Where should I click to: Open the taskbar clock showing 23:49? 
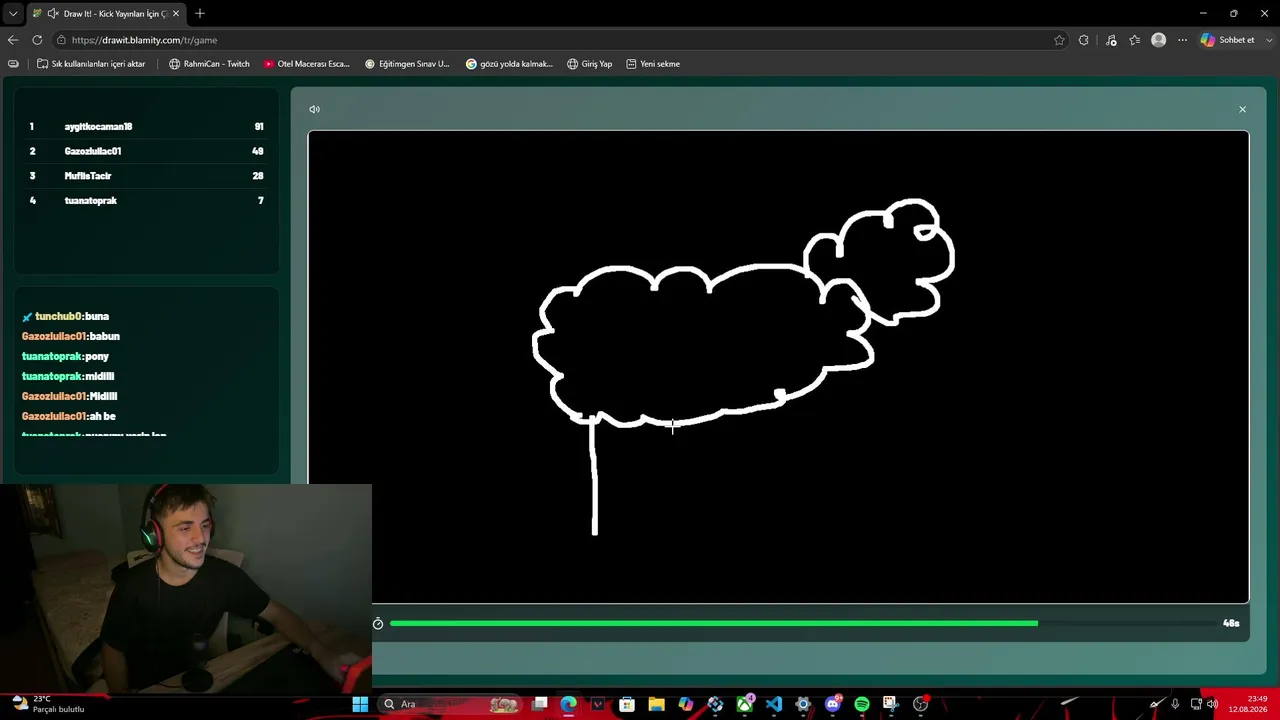point(1248,704)
